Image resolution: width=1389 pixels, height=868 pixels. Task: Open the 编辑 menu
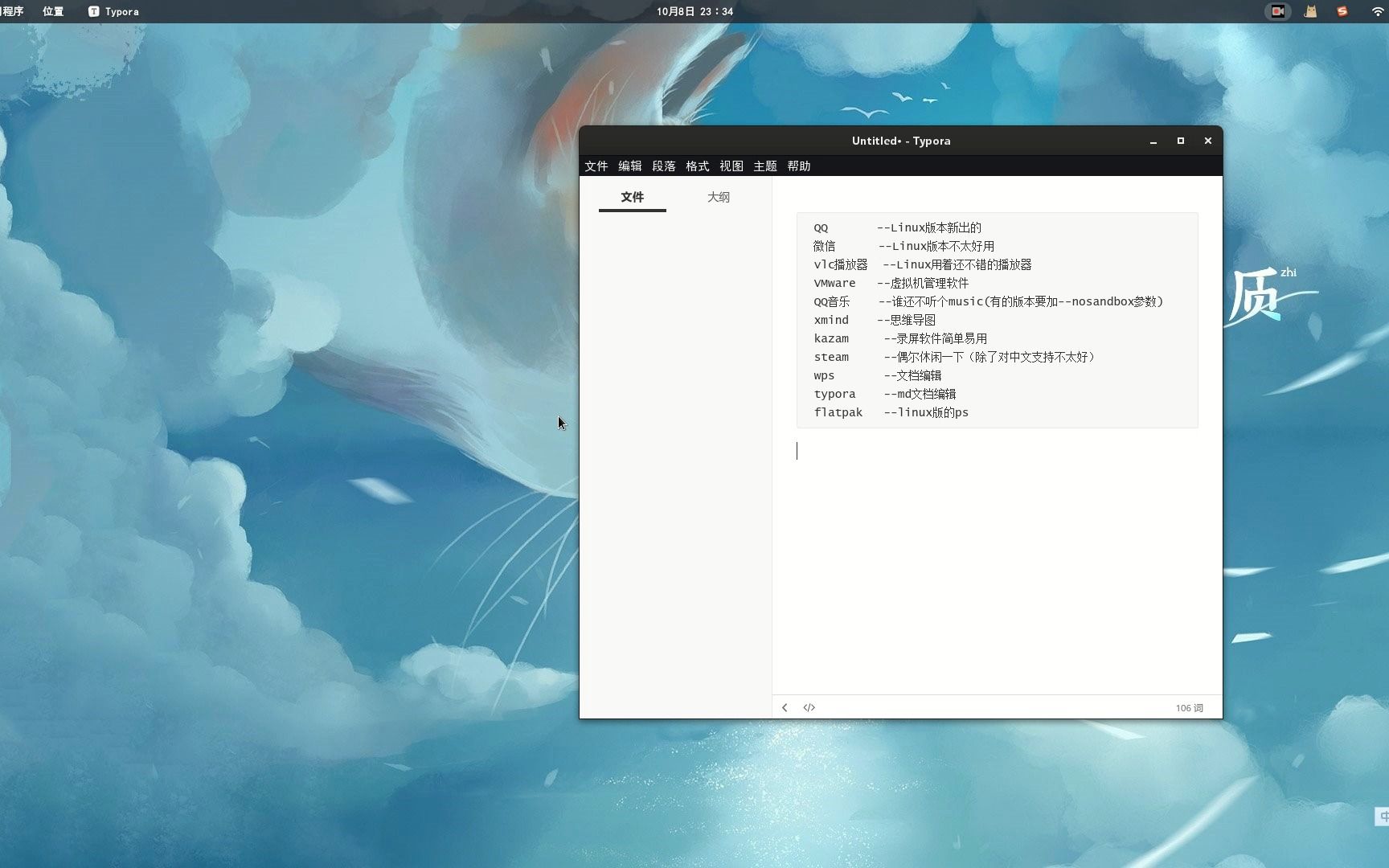pyautogui.click(x=629, y=166)
